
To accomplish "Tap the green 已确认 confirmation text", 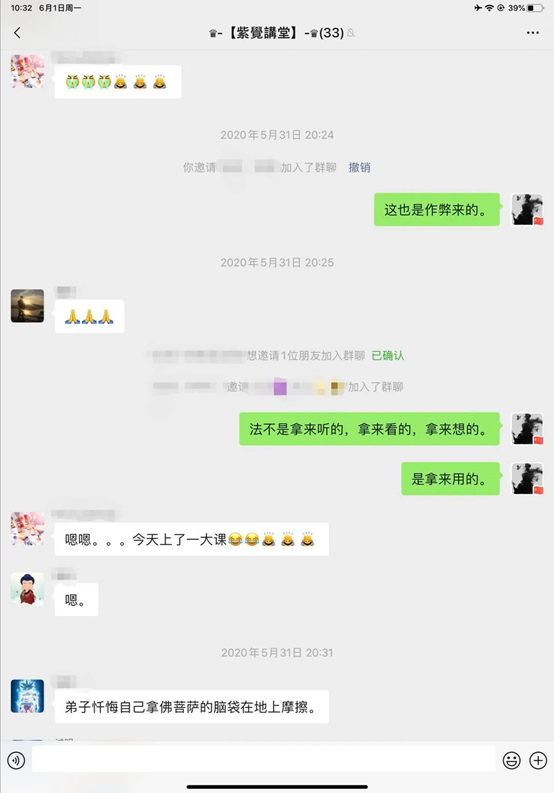I will [x=388, y=356].
